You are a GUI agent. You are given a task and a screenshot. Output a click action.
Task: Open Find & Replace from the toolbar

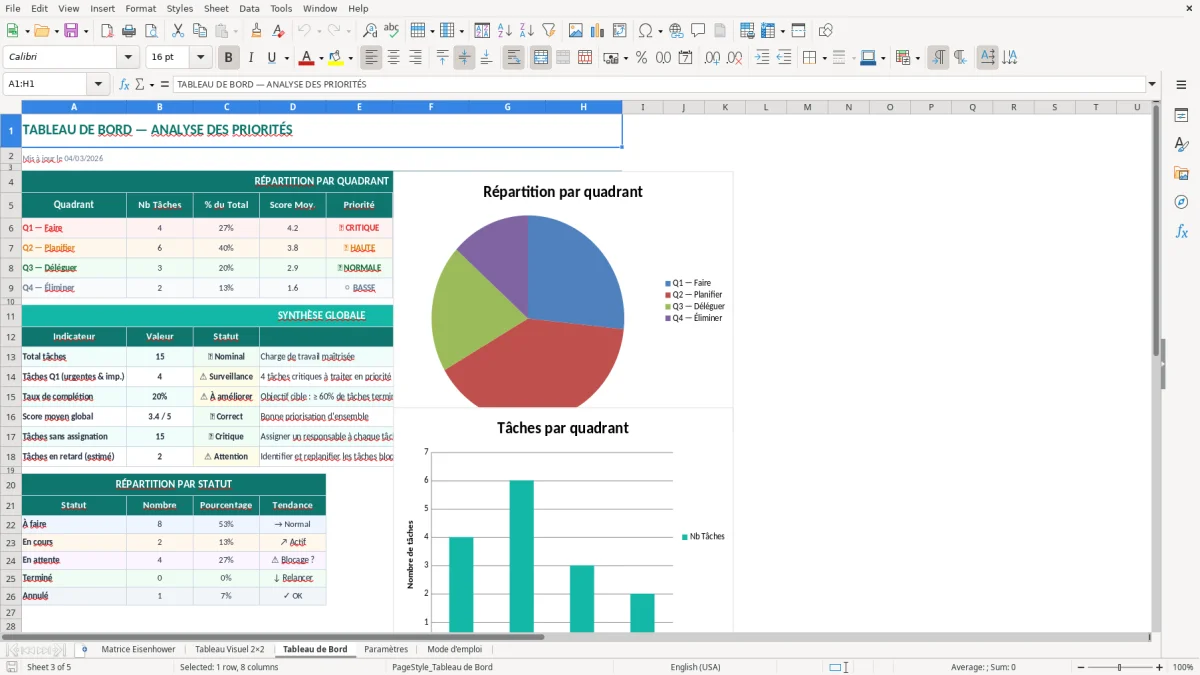370,30
